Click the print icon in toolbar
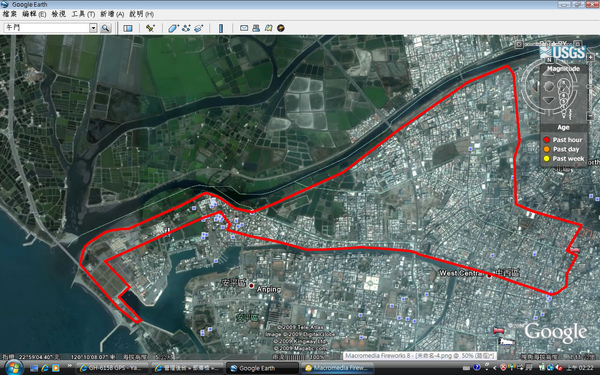 (256, 28)
